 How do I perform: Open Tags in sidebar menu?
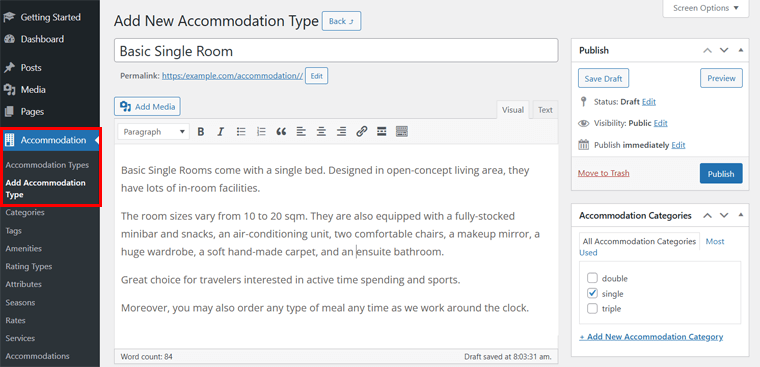[x=14, y=231]
